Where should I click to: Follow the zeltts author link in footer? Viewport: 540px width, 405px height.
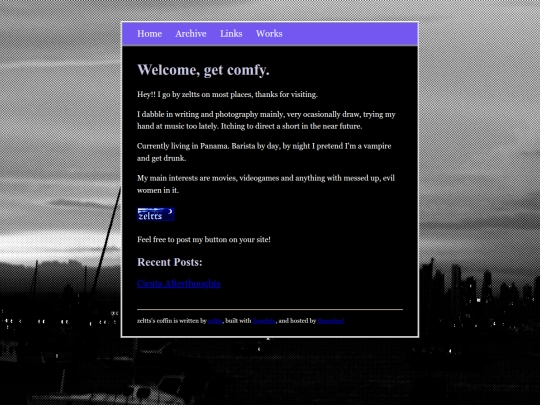pyautogui.click(x=215, y=321)
